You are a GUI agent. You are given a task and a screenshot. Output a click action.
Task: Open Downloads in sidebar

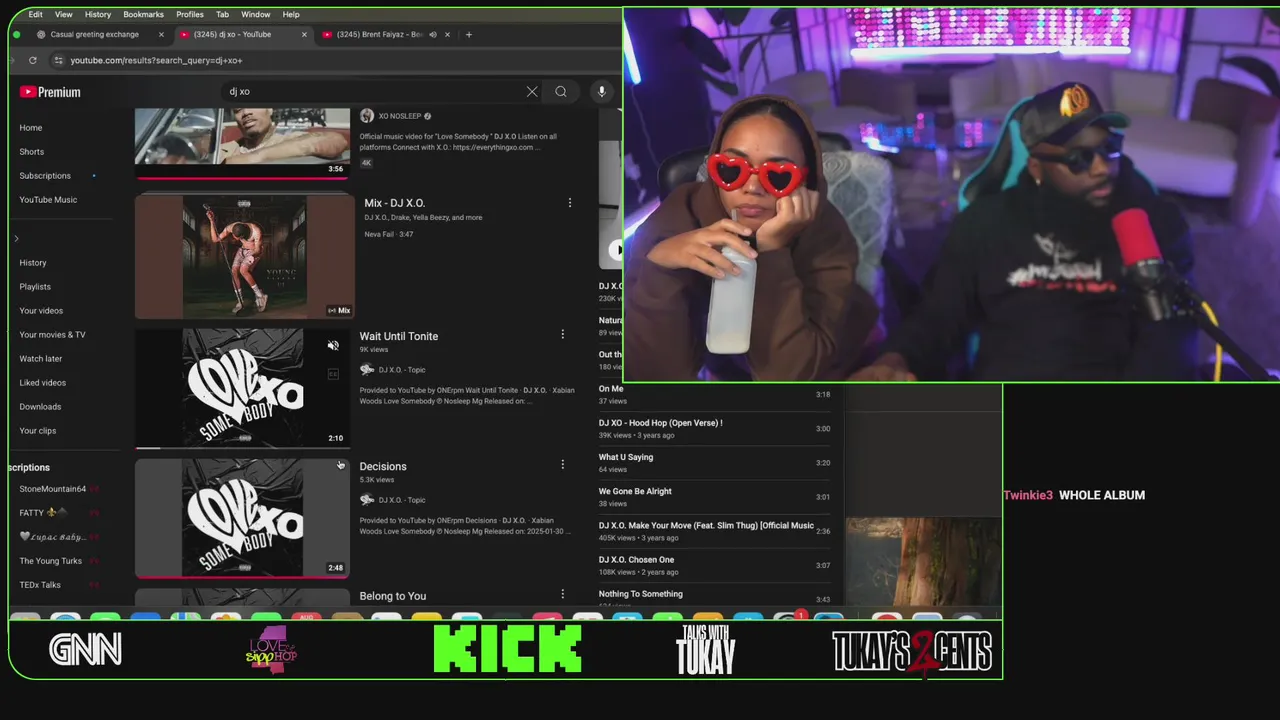pos(40,407)
